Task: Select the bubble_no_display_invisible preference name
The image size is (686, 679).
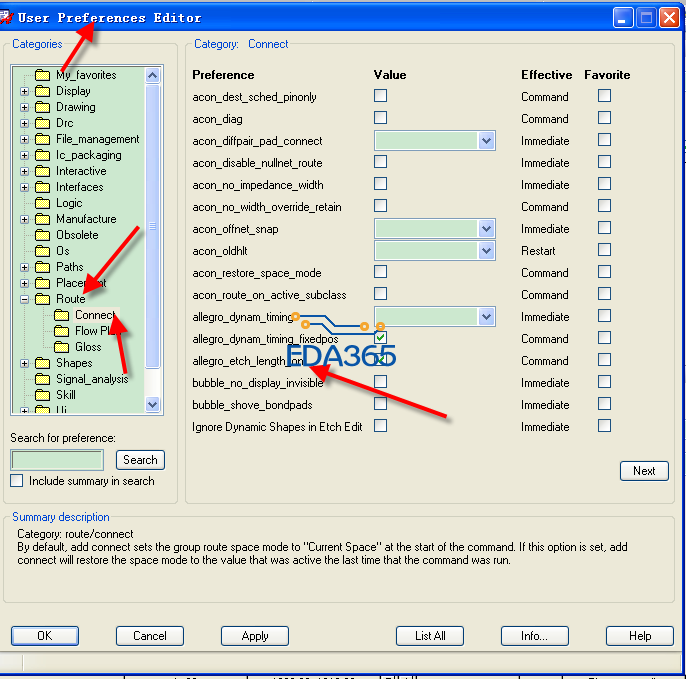Action: [258, 383]
